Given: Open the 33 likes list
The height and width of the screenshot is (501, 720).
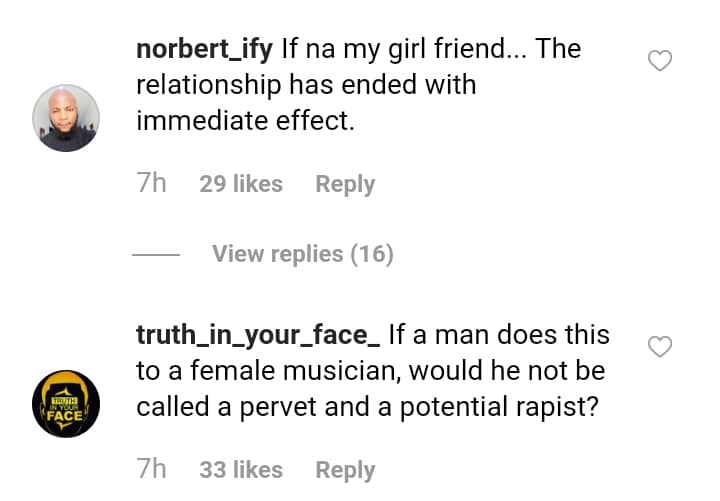Looking at the screenshot, I should pyautogui.click(x=241, y=469).
